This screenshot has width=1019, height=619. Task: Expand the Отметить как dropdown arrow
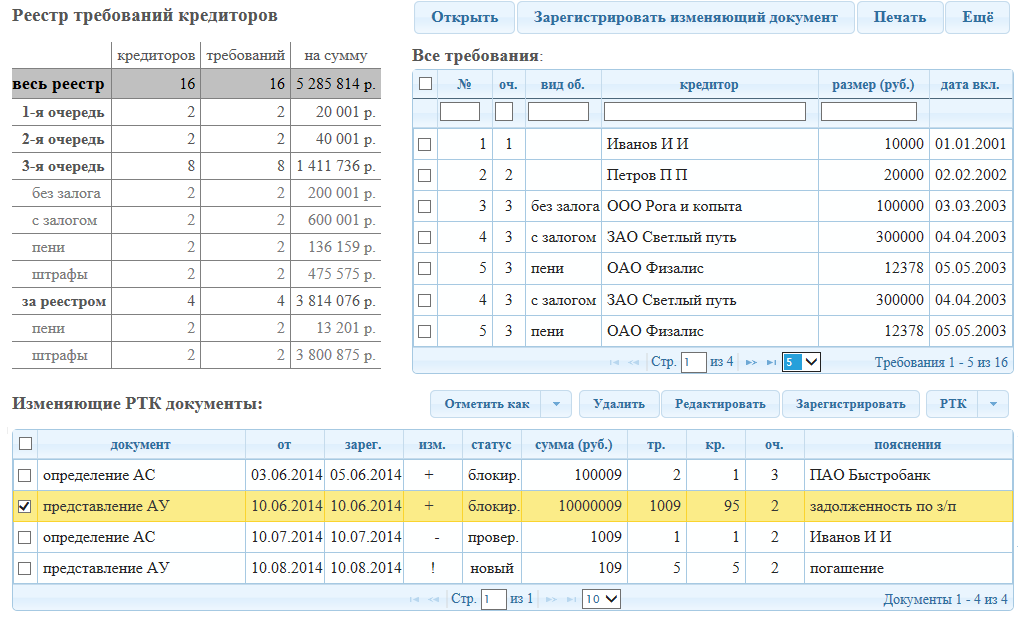pyautogui.click(x=556, y=404)
